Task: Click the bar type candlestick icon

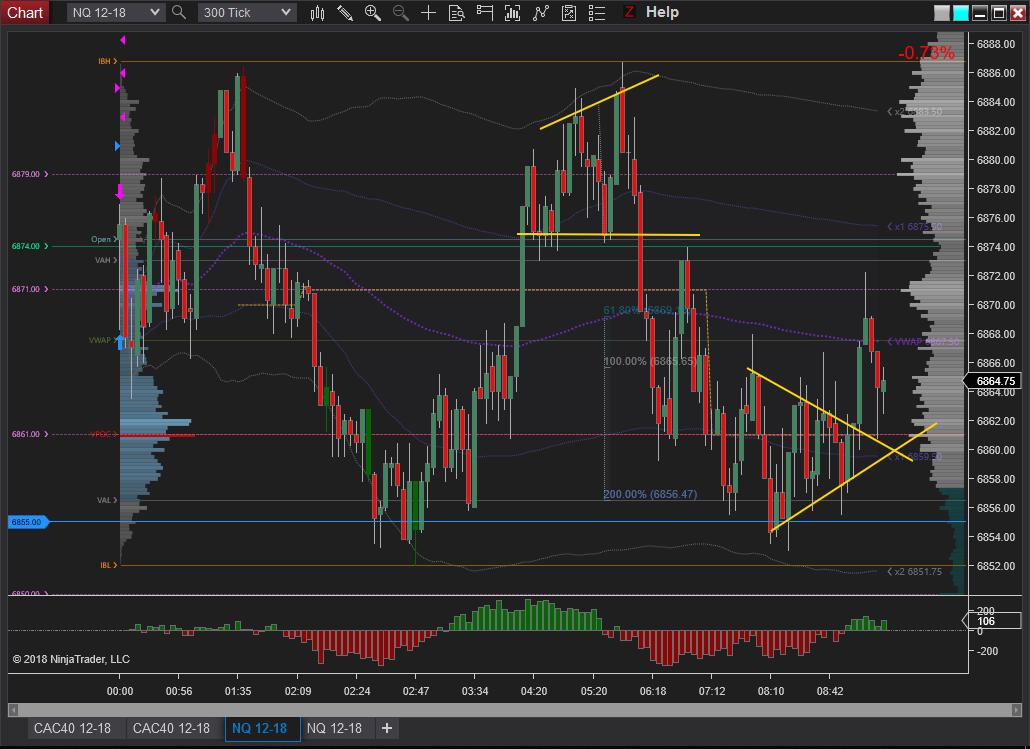Action: 317,12
